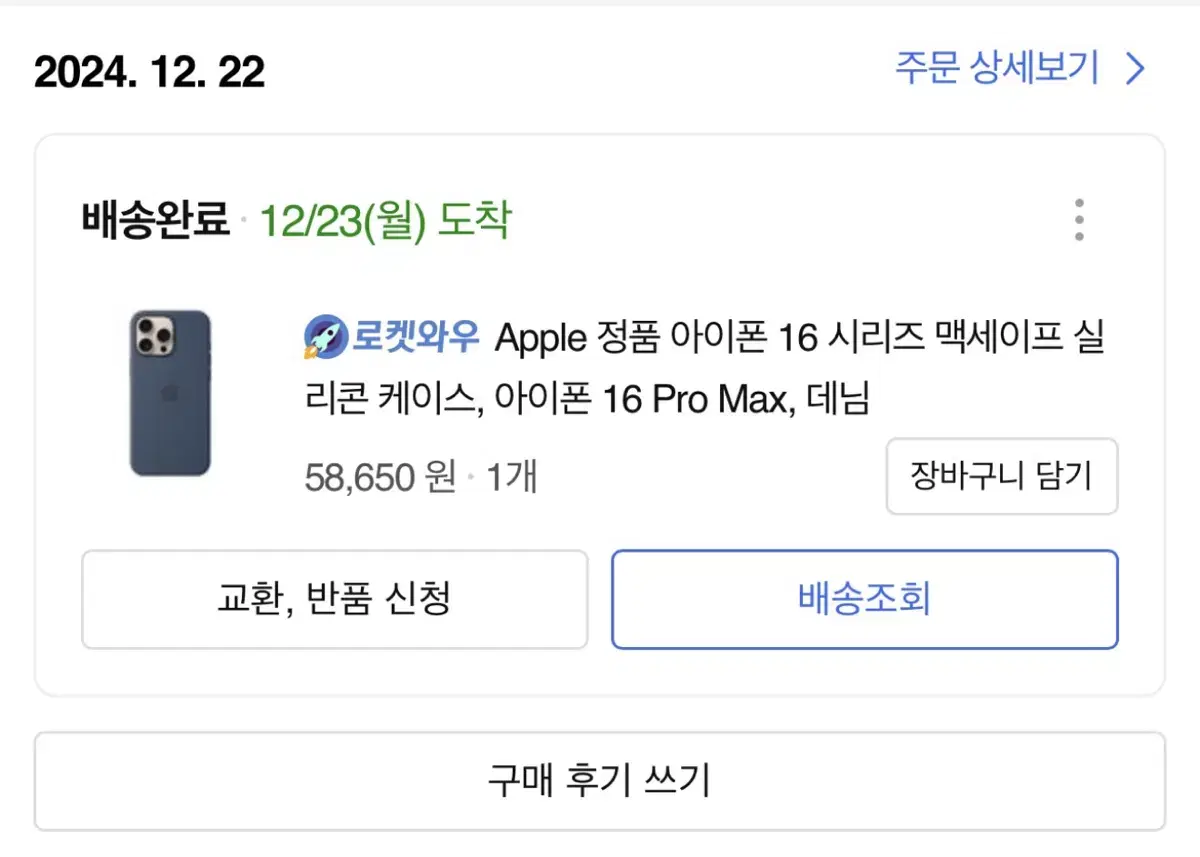View the denim iPhone case thumbnail
Screen dimensions: 1200x857
coord(170,392)
